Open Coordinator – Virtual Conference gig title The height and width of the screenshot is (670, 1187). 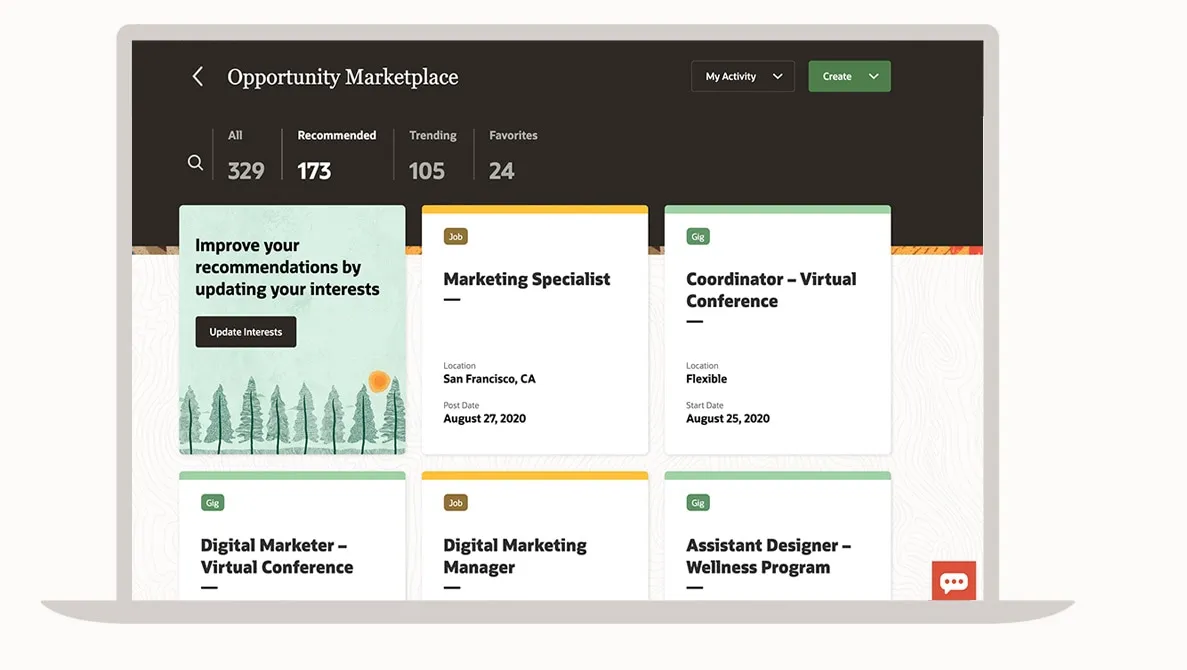(770, 290)
